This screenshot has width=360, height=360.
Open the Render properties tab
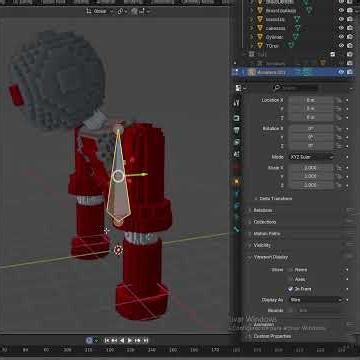click(237, 118)
